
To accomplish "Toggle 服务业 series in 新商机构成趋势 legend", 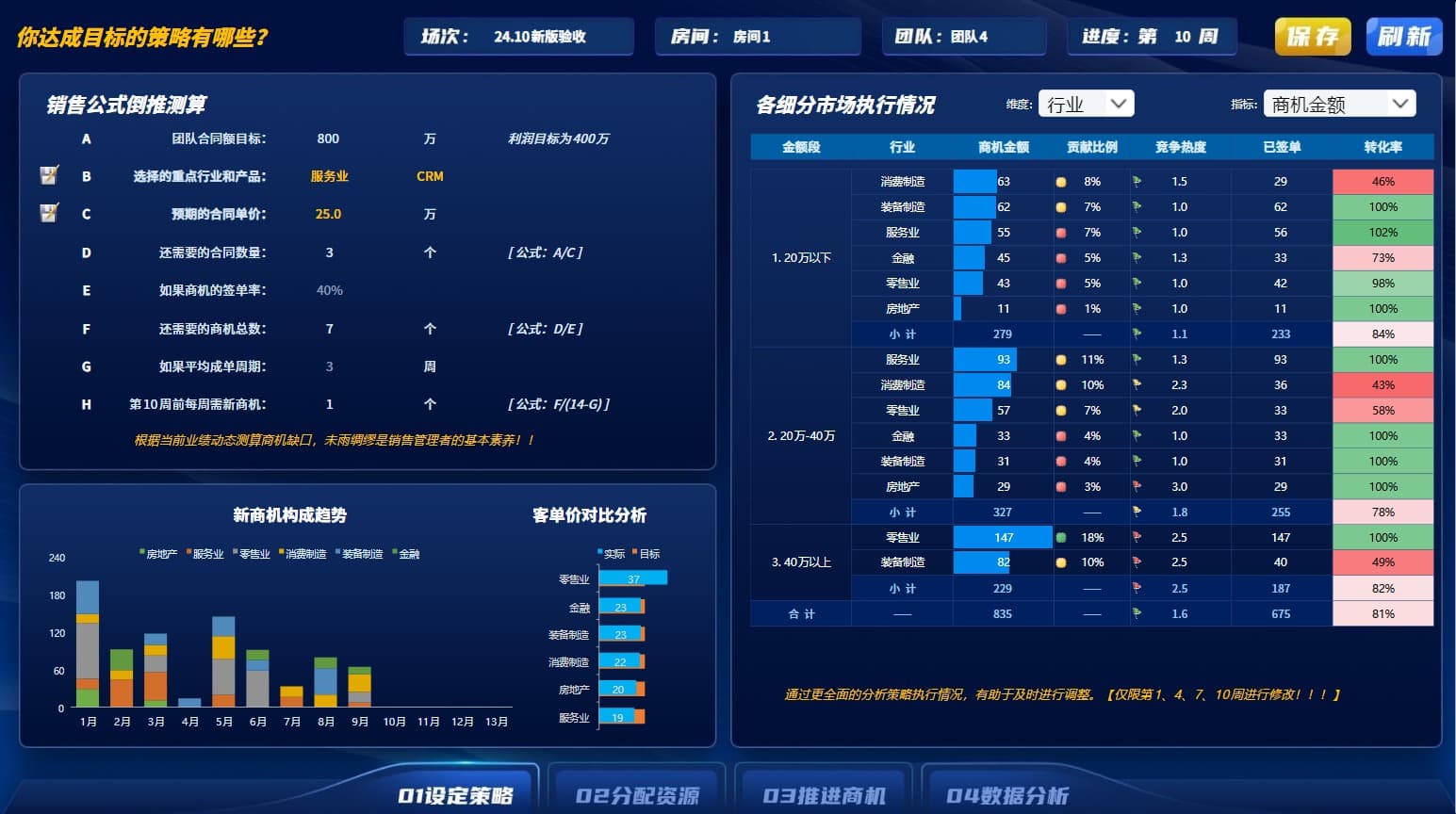I will click(204, 554).
